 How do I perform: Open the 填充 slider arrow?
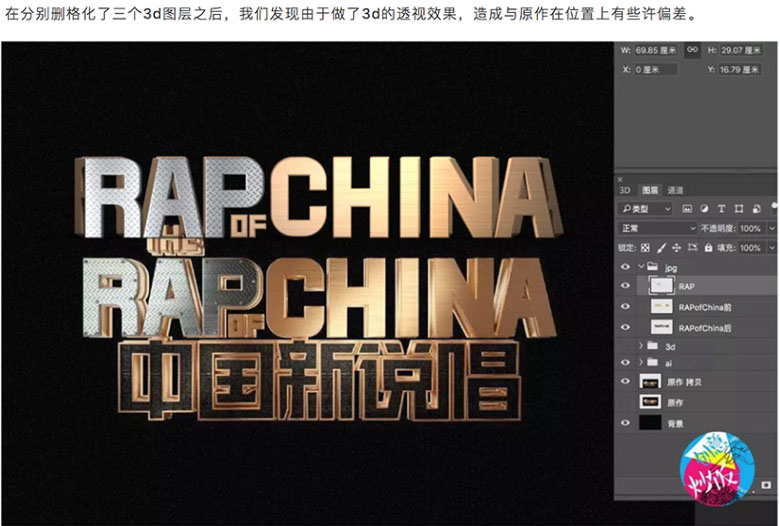772,247
